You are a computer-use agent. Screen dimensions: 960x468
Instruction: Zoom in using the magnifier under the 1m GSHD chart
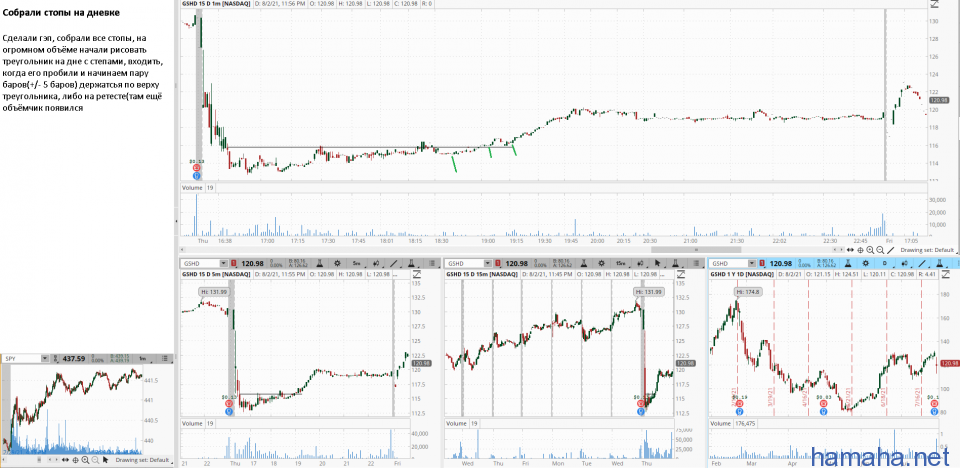tap(870, 250)
